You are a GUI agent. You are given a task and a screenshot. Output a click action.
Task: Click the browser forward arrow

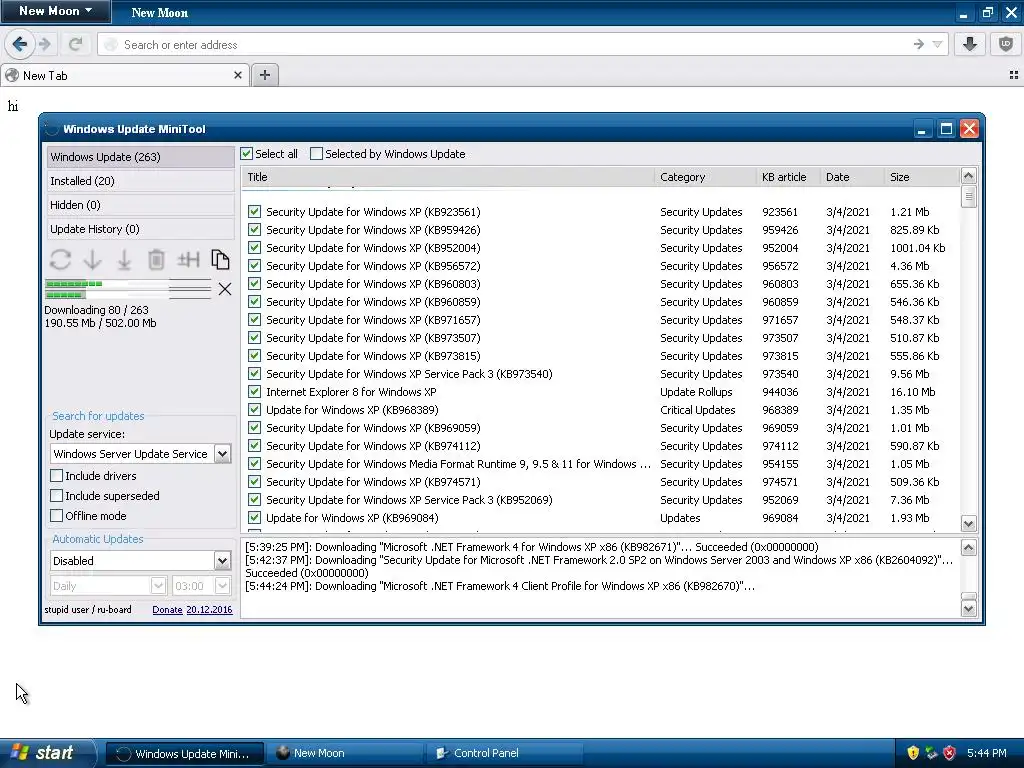tap(44, 44)
